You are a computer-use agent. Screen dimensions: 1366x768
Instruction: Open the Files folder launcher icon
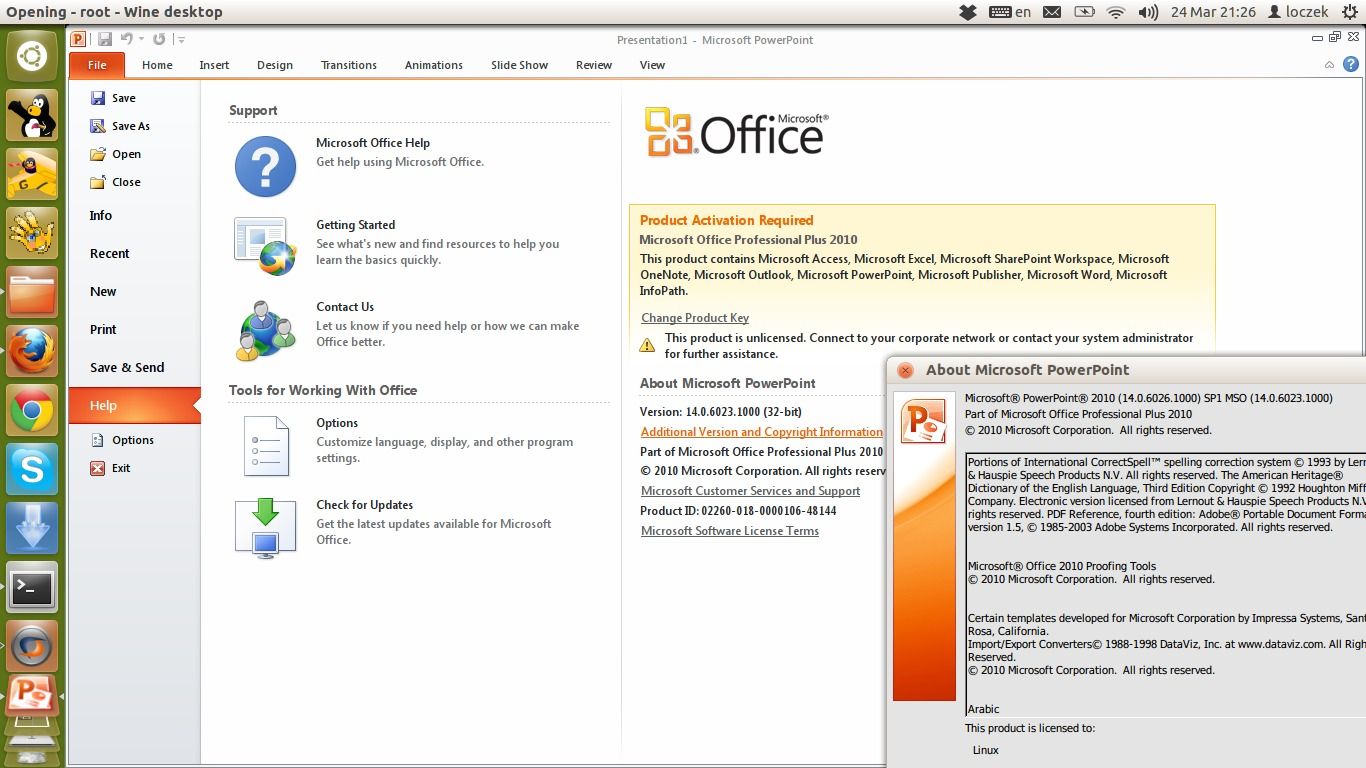pos(32,292)
